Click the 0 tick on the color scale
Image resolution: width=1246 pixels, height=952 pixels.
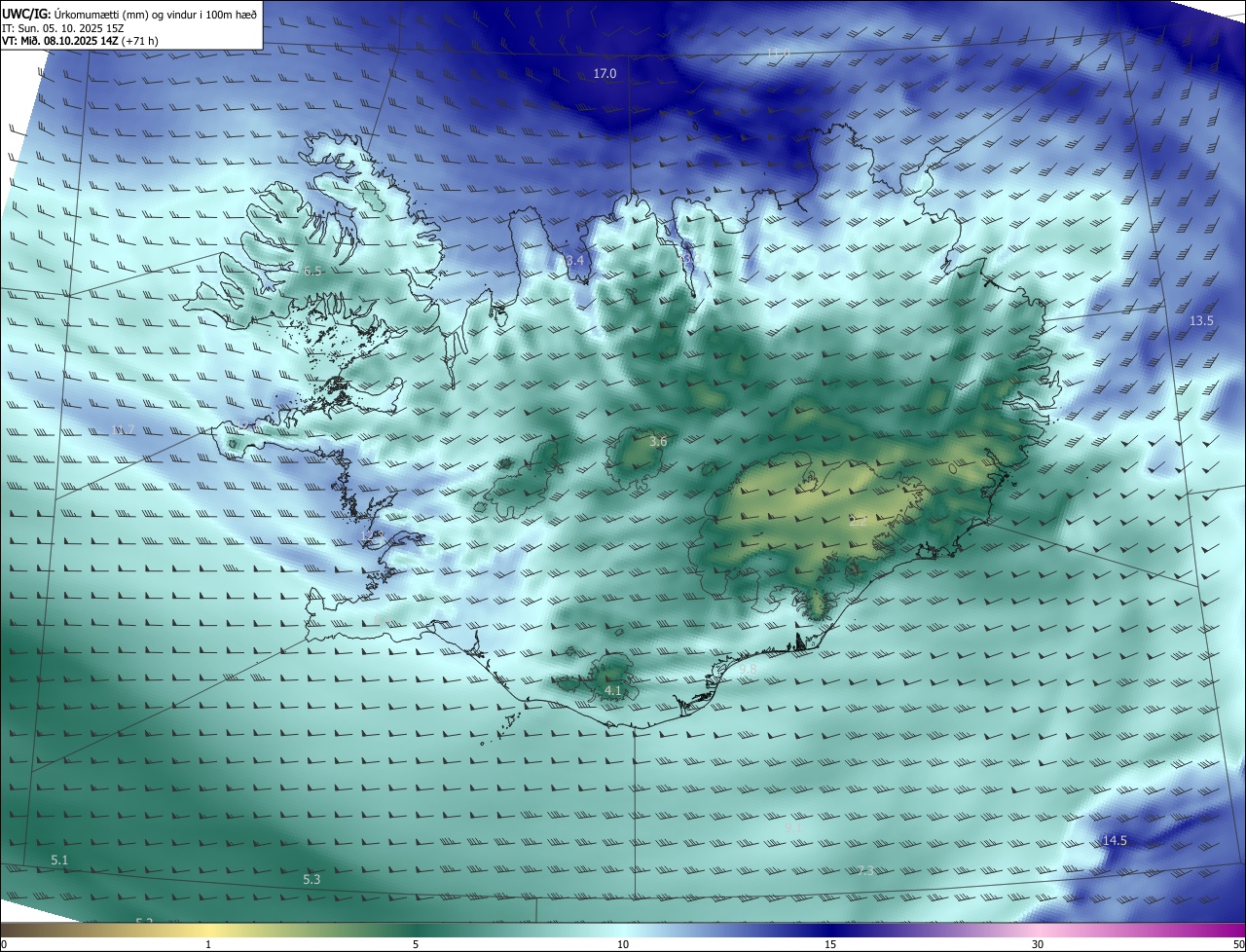tap(3, 944)
